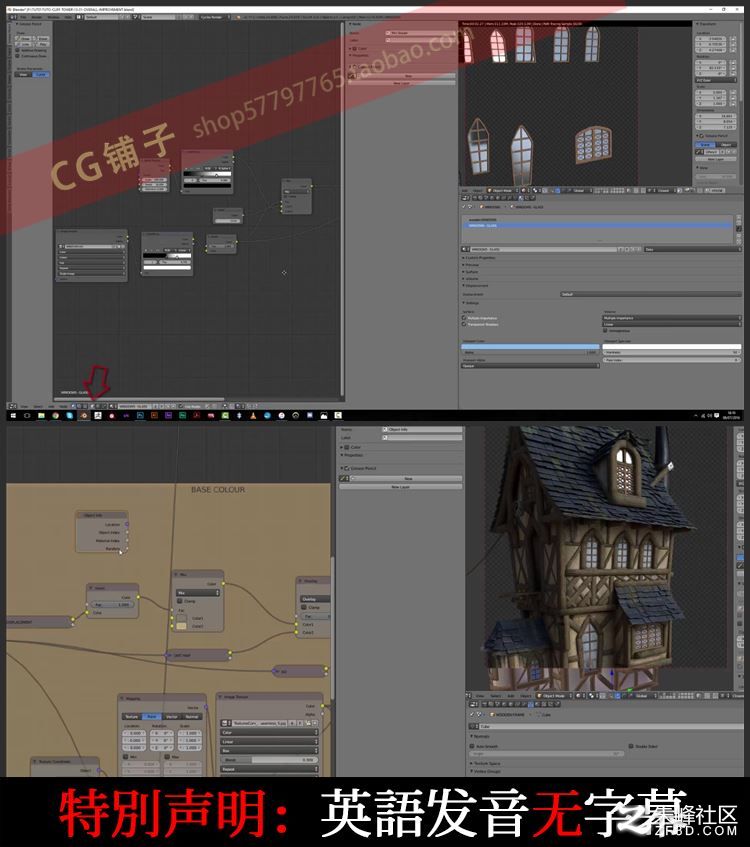
Task: Open the Blender app on the Windows taskbar
Action: pos(84,415)
